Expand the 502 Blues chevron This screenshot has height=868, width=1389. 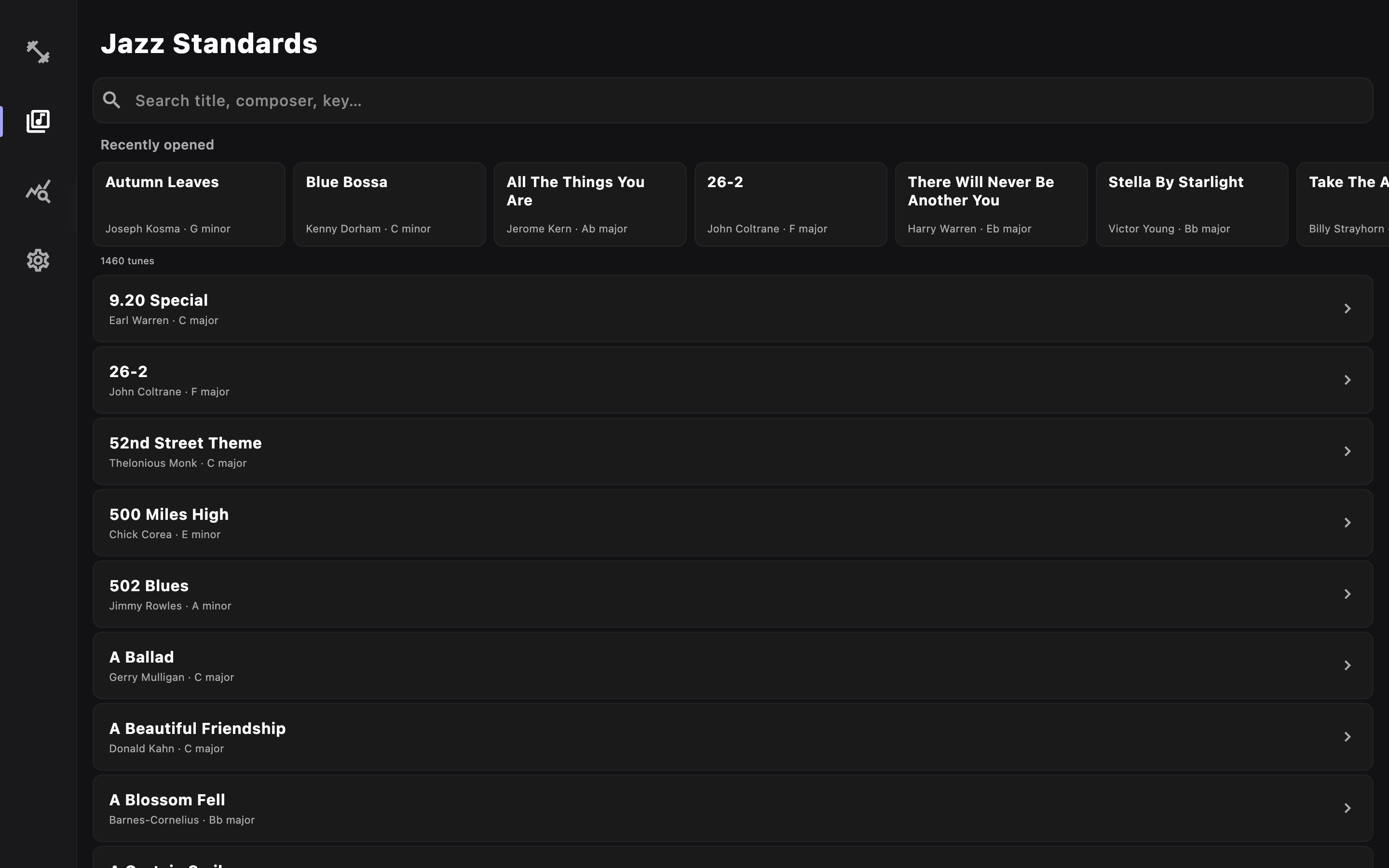pos(1347,594)
